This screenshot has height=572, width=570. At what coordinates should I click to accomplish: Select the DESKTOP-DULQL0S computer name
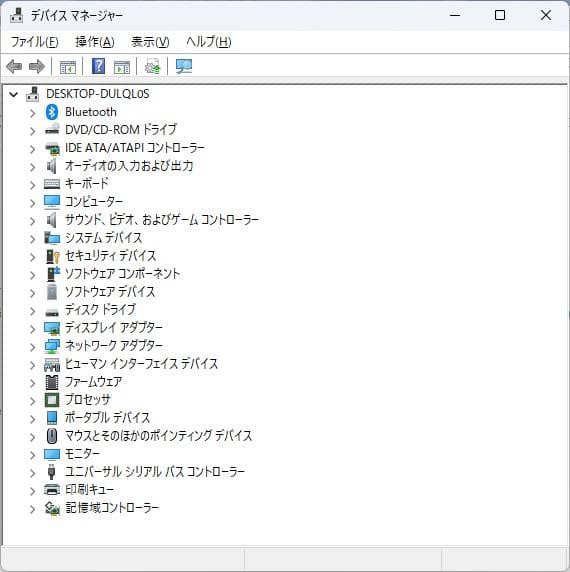pyautogui.click(x=98, y=94)
